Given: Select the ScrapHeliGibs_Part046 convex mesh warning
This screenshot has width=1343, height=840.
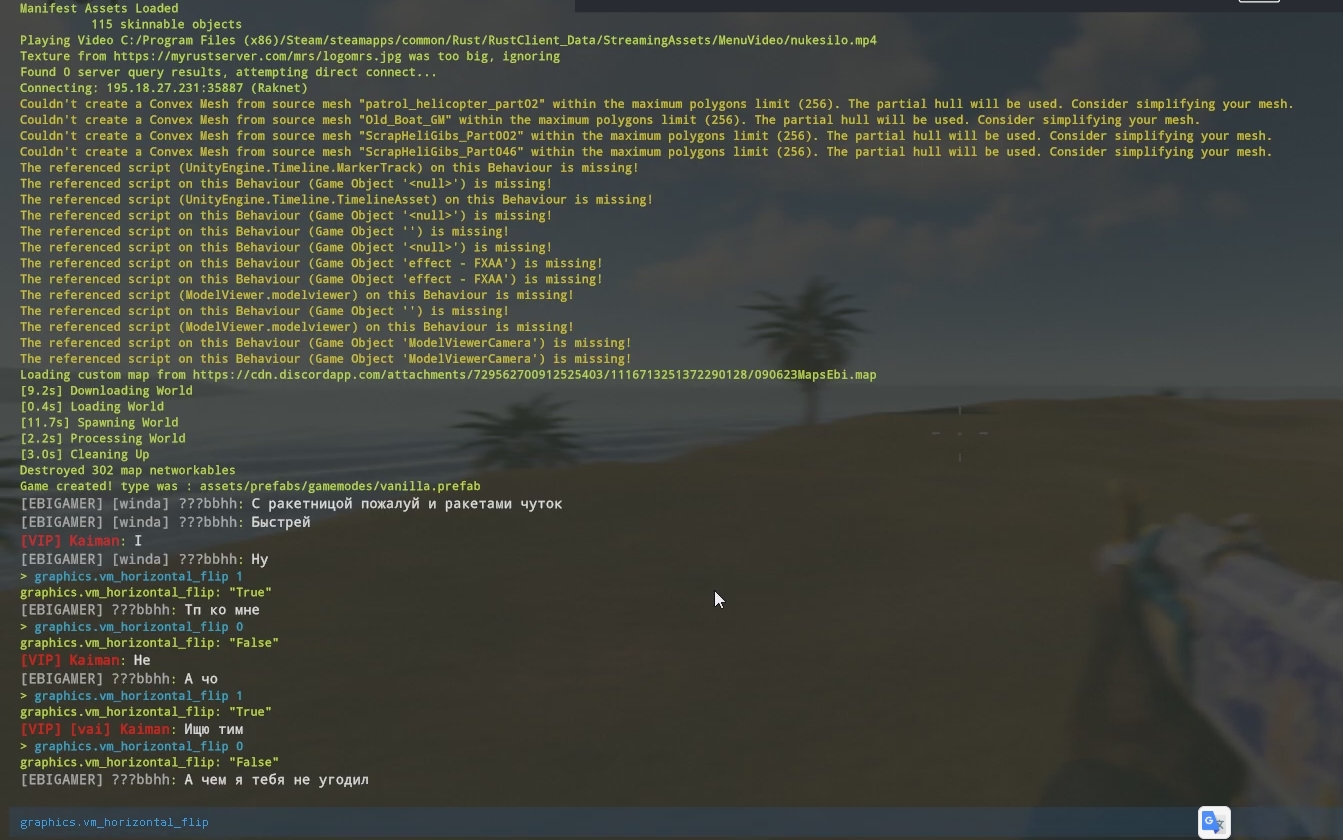Looking at the screenshot, I should point(646,152).
